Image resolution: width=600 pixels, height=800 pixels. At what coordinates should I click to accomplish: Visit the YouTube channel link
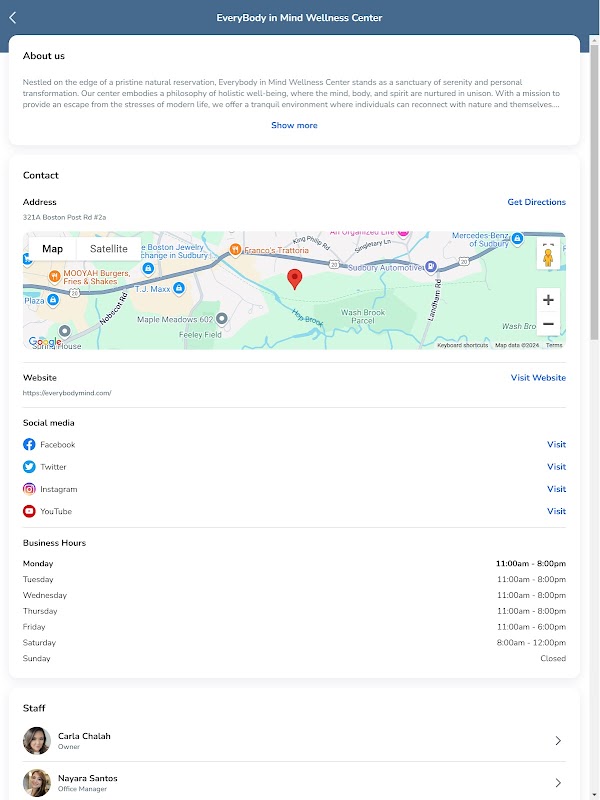[557, 511]
